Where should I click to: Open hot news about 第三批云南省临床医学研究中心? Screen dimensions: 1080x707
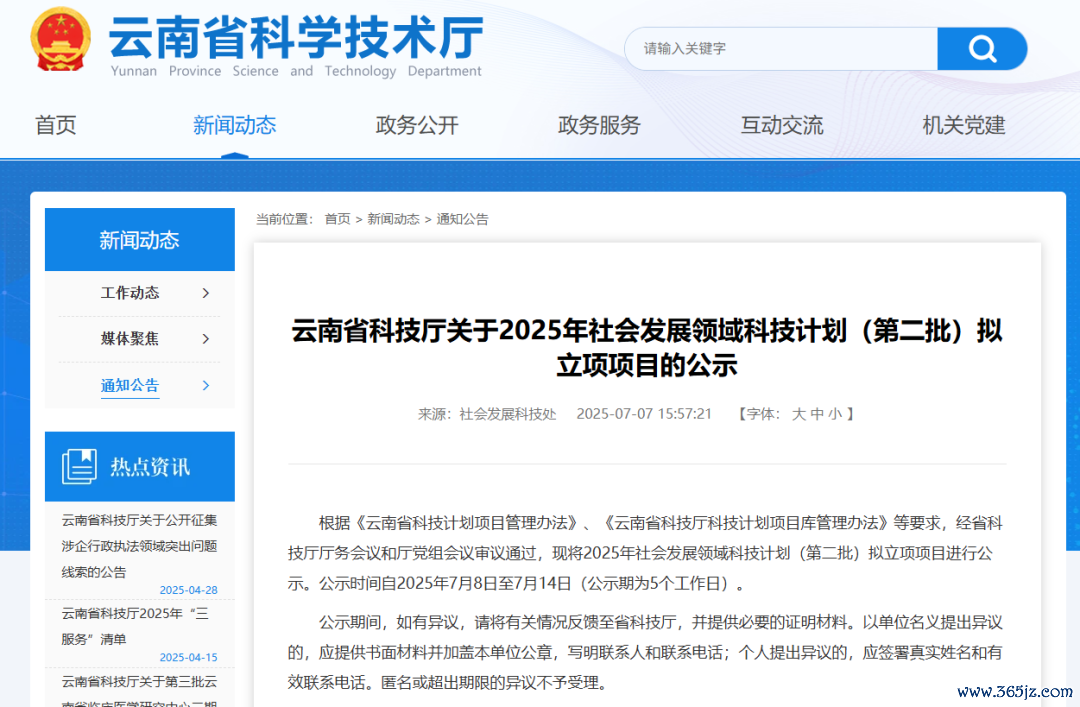tap(139, 691)
